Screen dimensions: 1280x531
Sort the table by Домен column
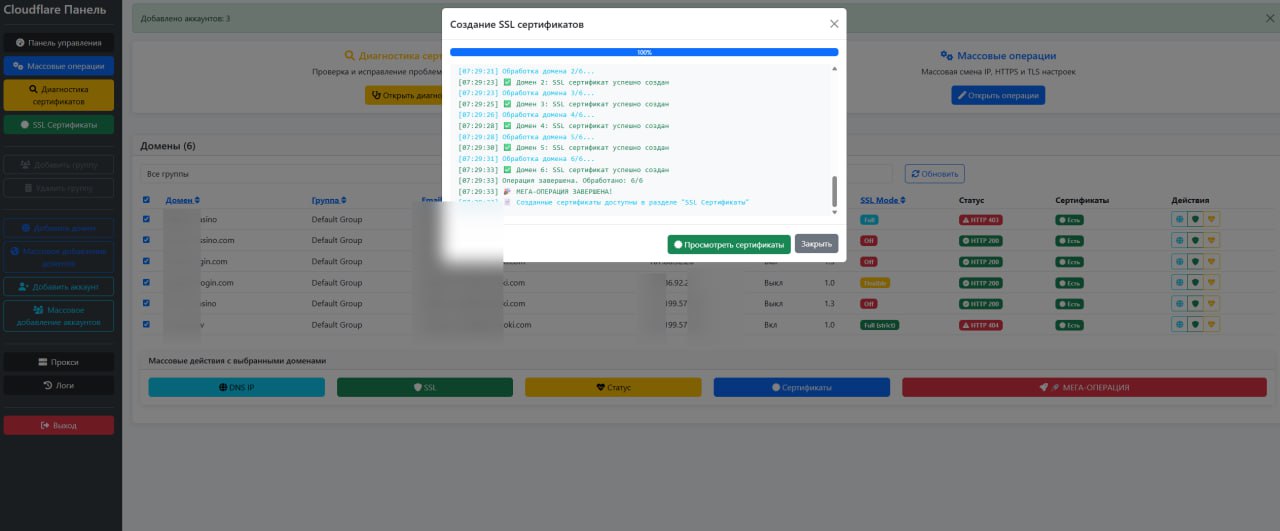183,200
